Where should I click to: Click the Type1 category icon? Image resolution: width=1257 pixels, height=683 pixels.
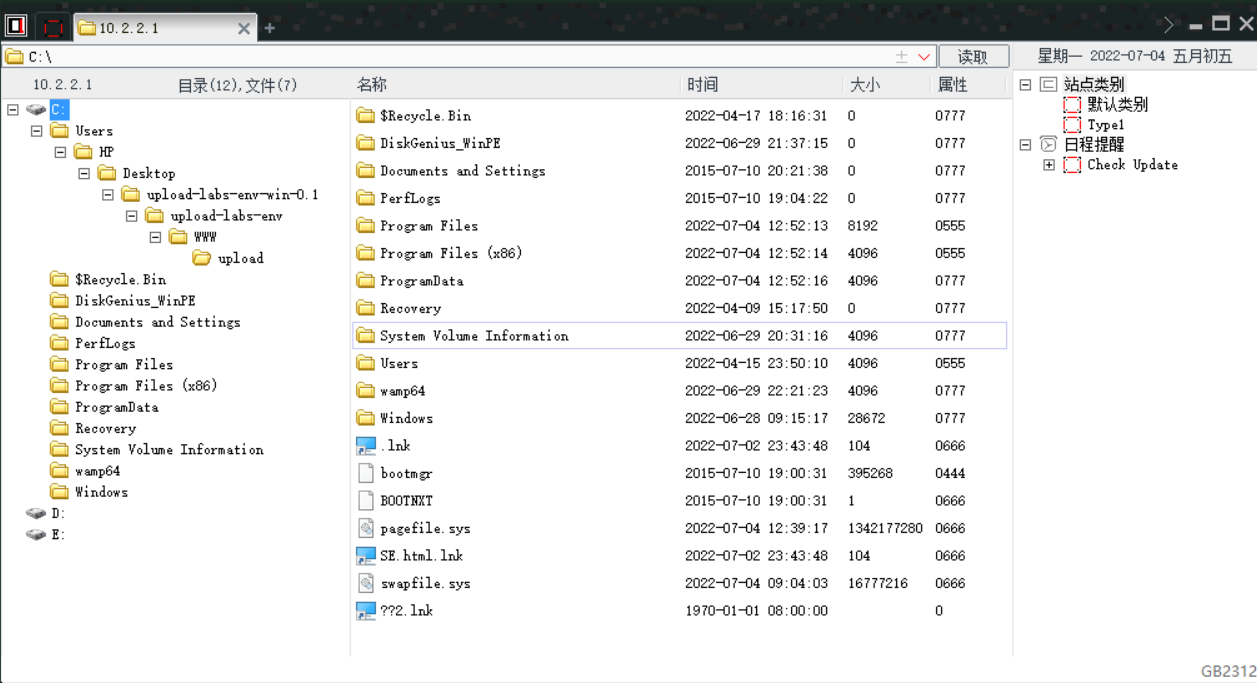pyautogui.click(x=1072, y=125)
